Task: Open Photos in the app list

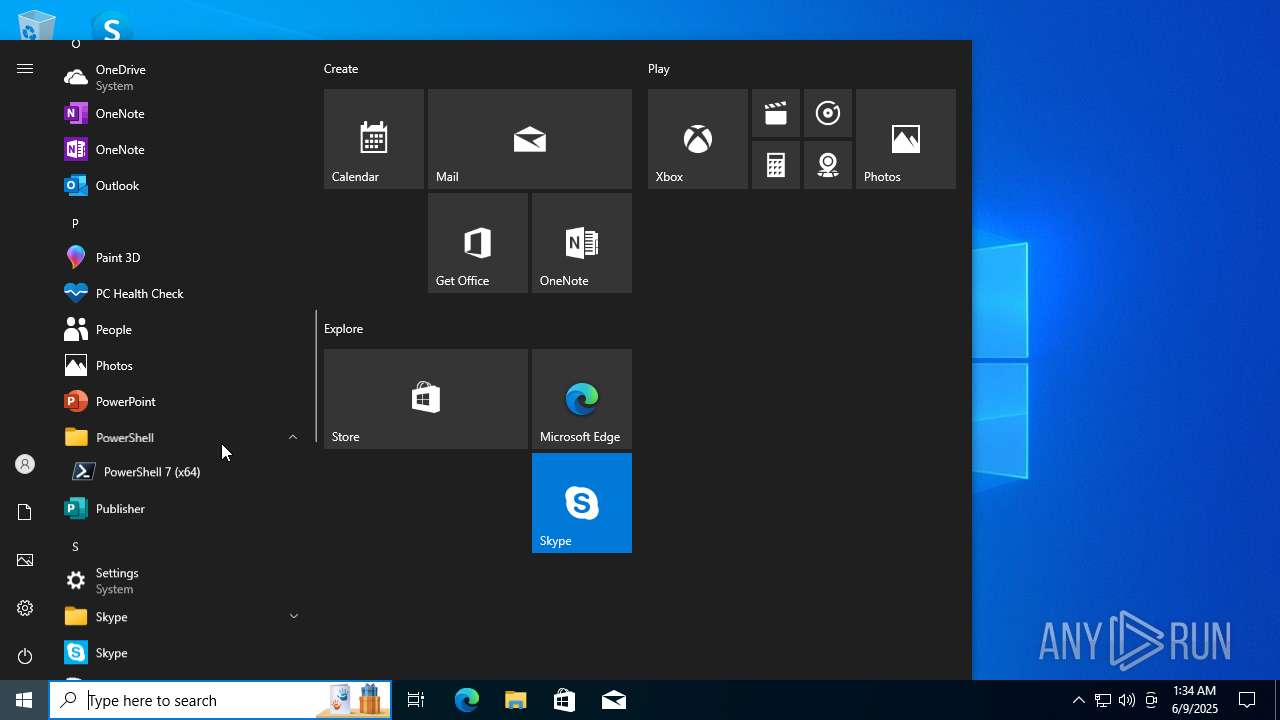Action: point(182,365)
